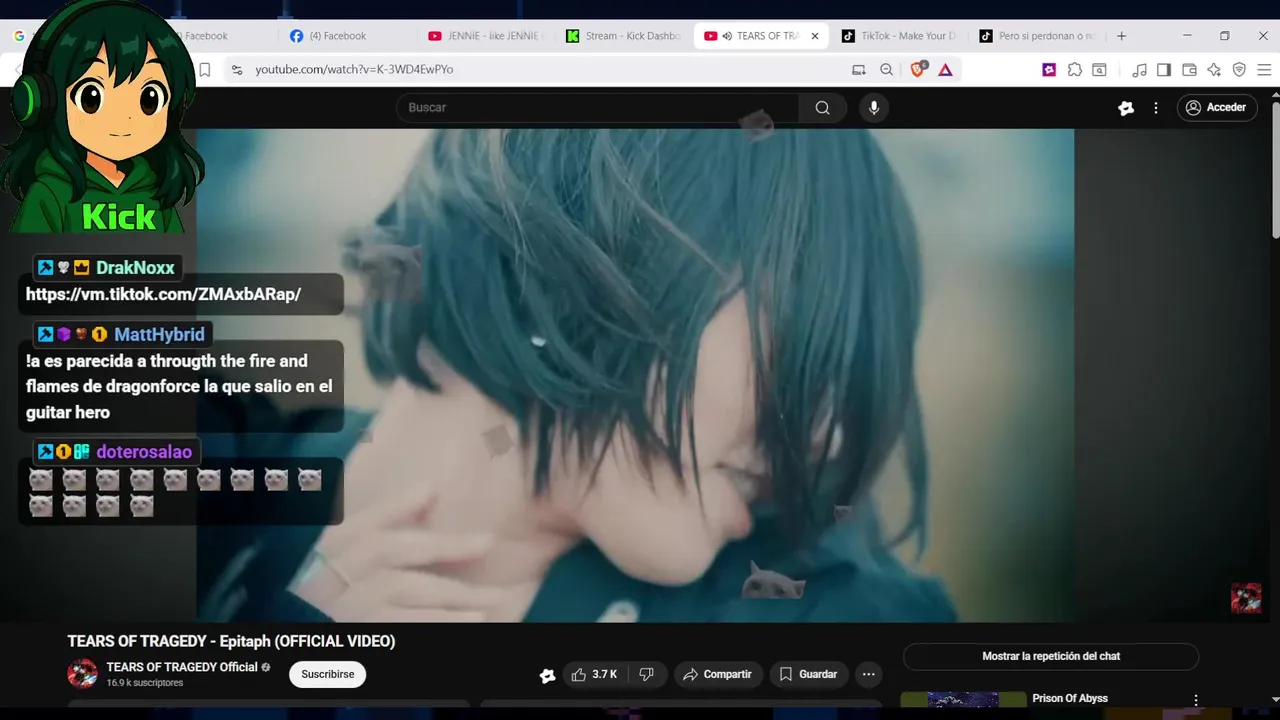Open options menu for Prison Of Abyss
This screenshot has height=720, width=1280.
[1196, 700]
